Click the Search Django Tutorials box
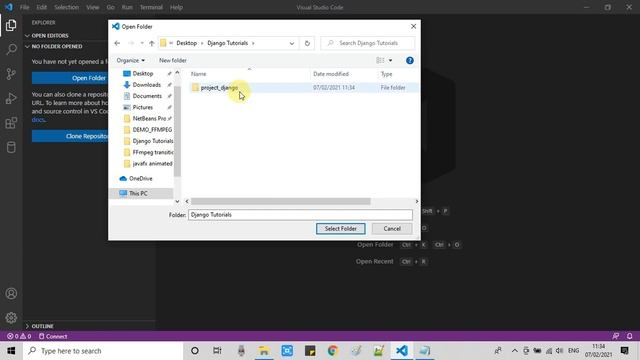Image resolution: width=640 pixels, height=360 pixels. click(x=368, y=43)
